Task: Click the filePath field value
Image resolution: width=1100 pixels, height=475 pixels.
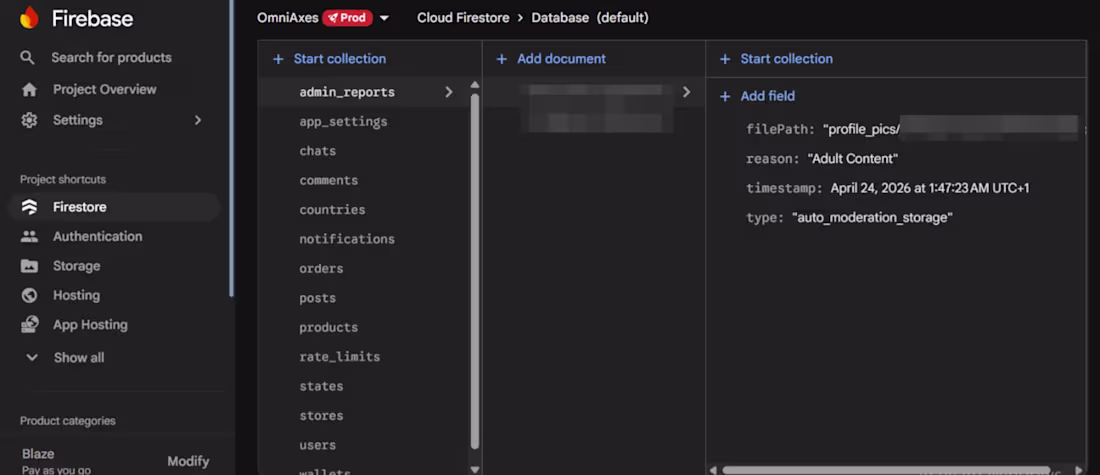Action: tap(951, 129)
